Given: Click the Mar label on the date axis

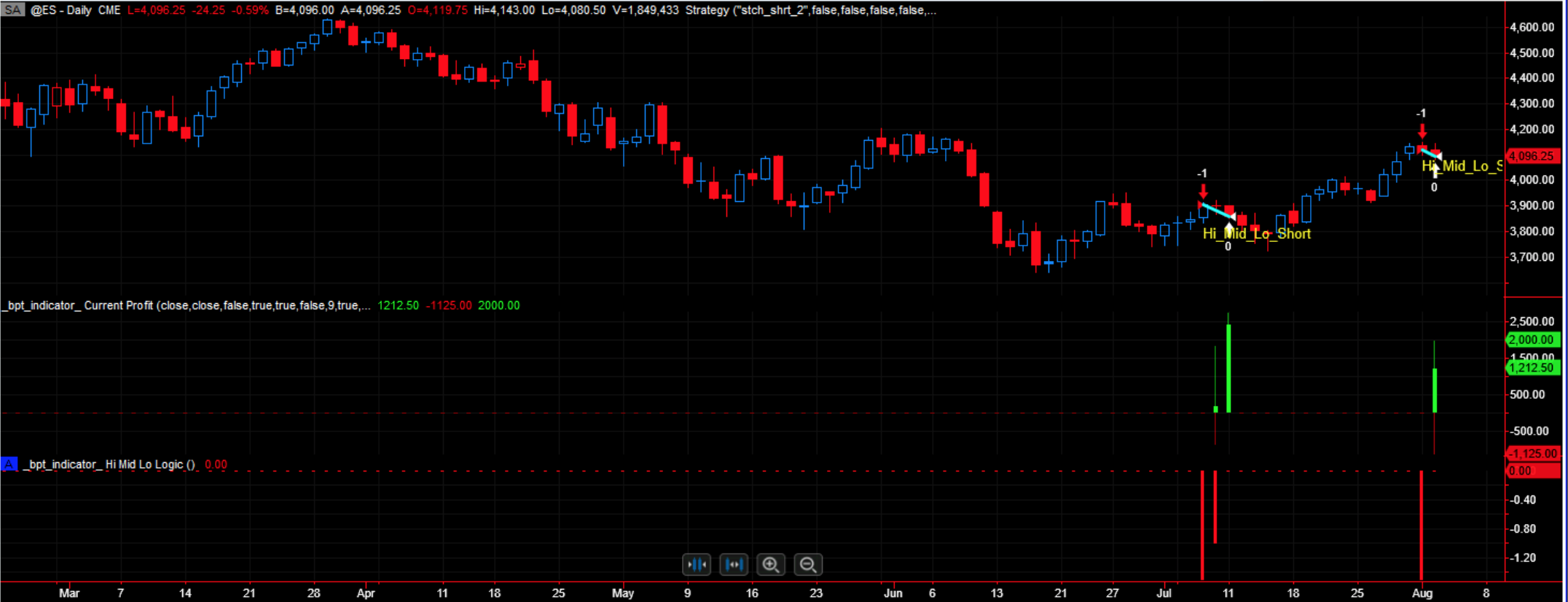Looking at the screenshot, I should tap(69, 593).
